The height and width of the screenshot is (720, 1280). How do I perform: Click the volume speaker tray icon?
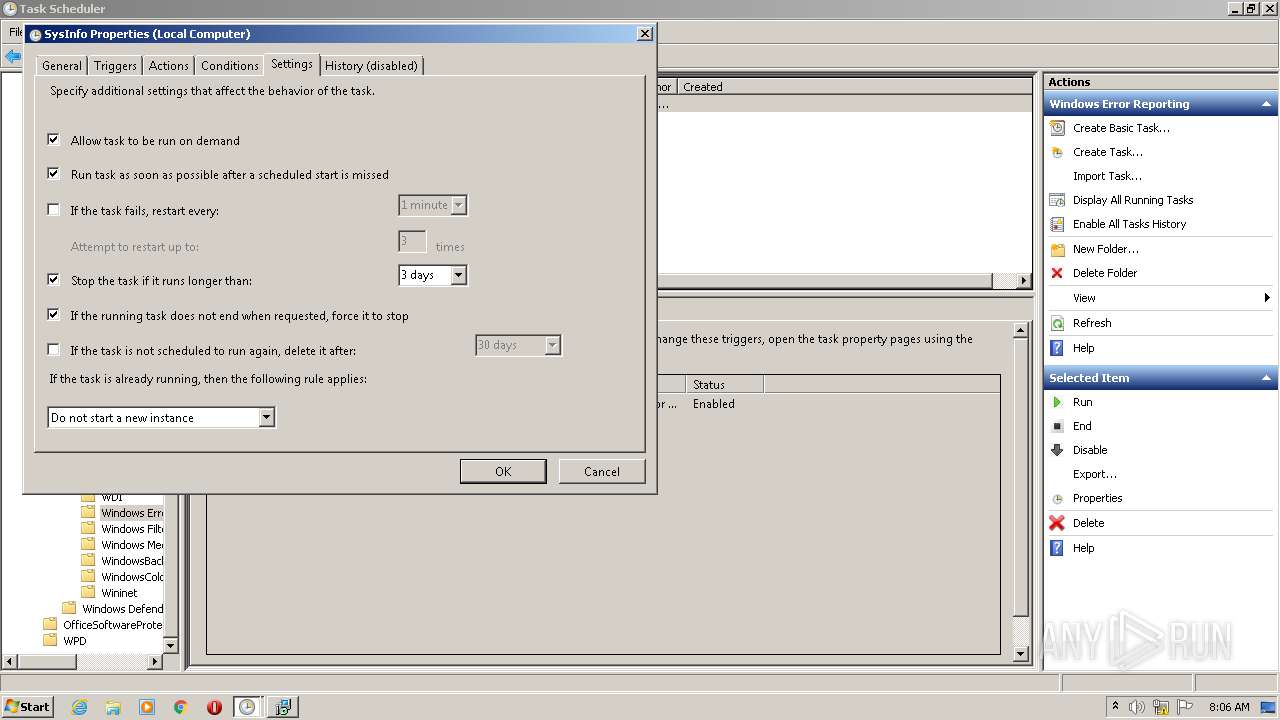pyautogui.click(x=1137, y=707)
